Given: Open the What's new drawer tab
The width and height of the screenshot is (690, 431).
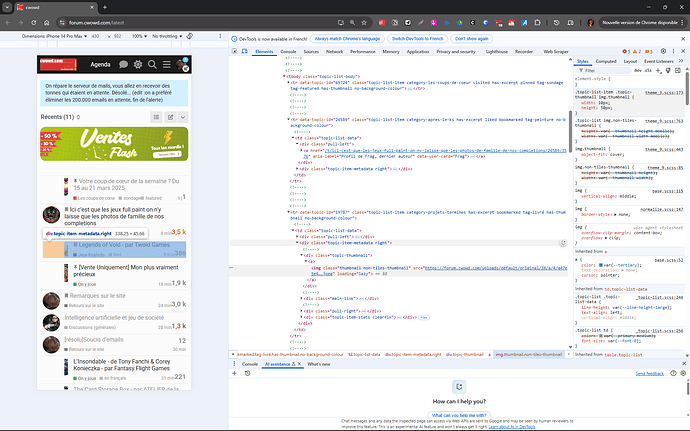Looking at the screenshot, I should coord(319,364).
